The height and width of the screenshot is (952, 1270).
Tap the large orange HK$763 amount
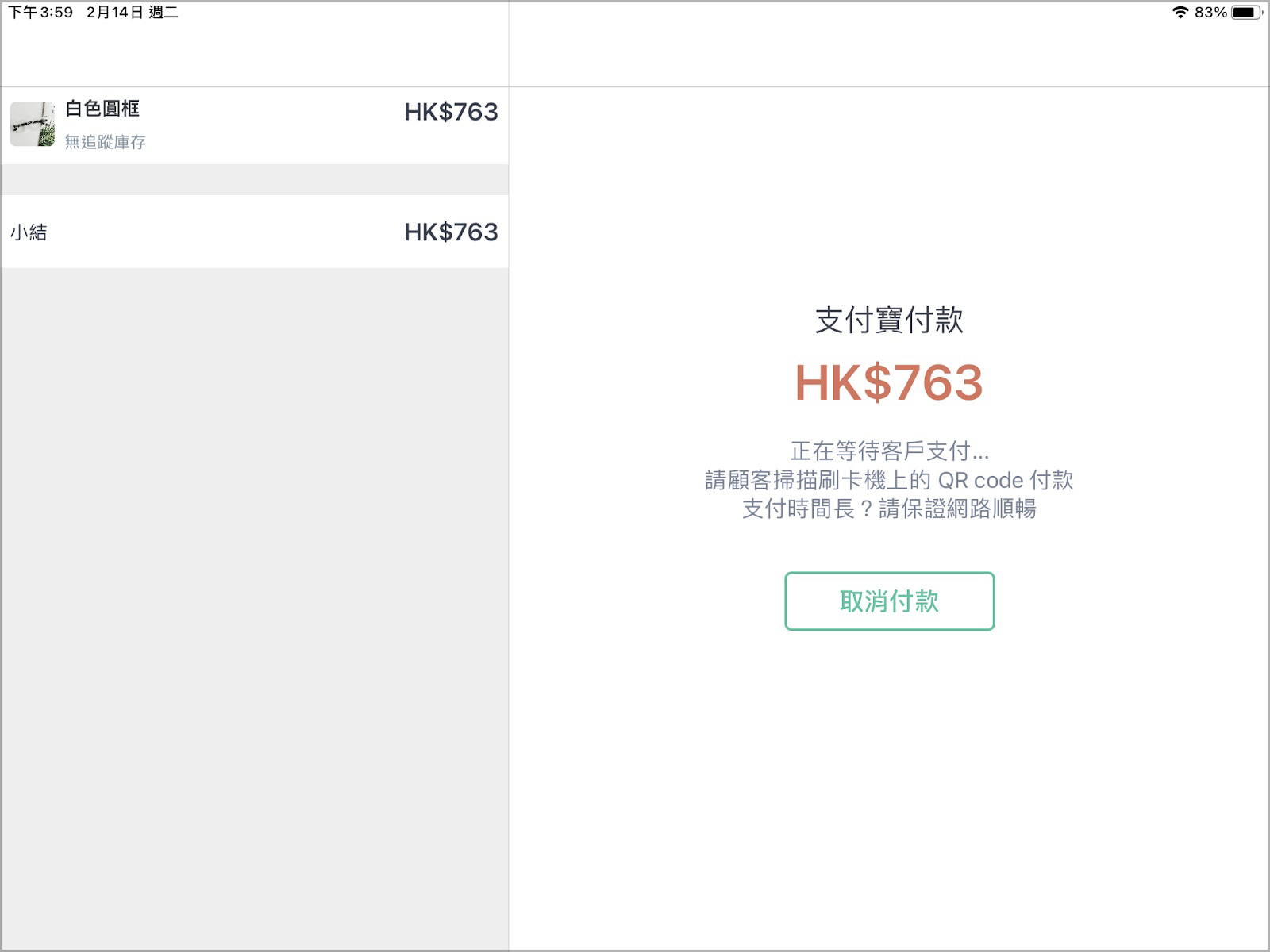(889, 382)
